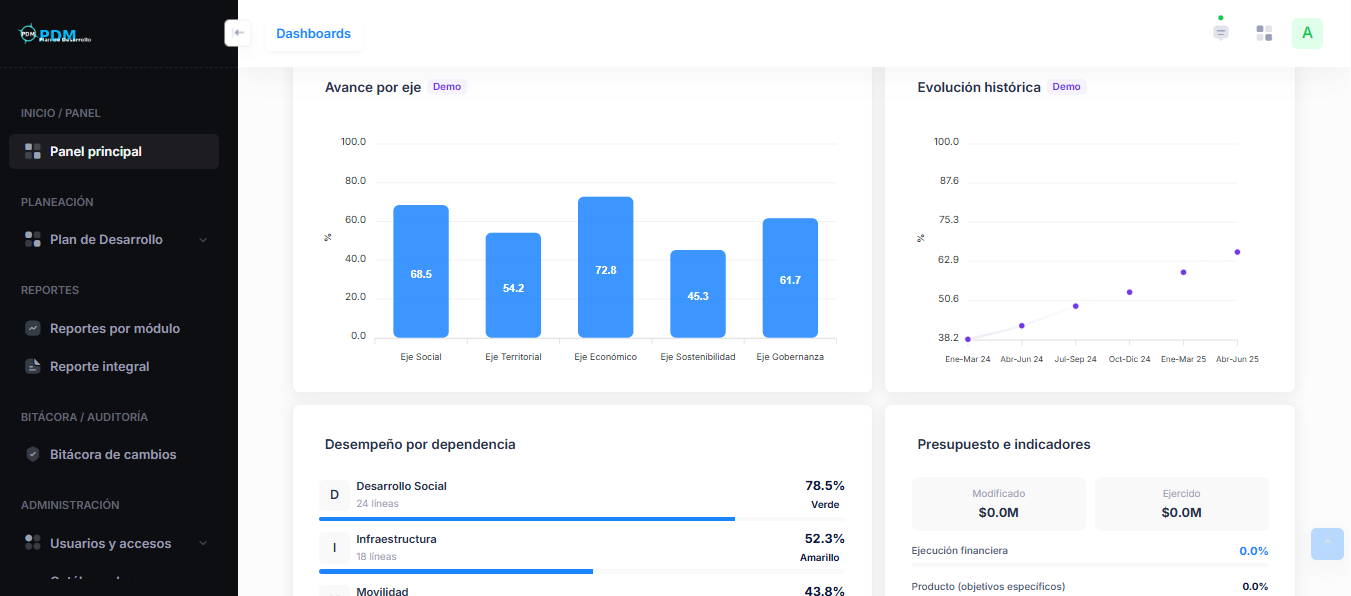
Task: Click the 43.8% value
Action: pyautogui.click(x=825, y=590)
